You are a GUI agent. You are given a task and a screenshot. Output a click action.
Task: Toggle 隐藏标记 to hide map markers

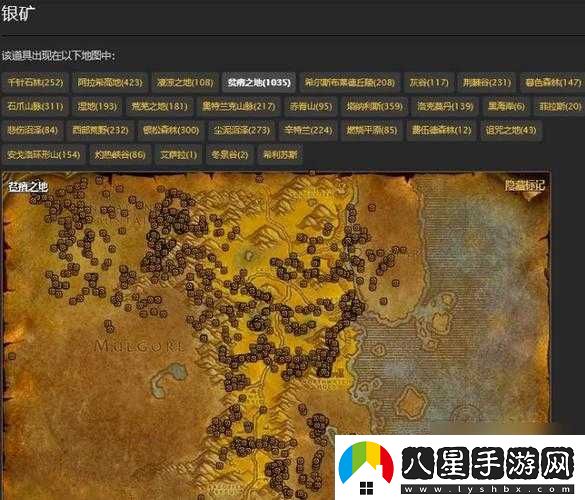[525, 185]
